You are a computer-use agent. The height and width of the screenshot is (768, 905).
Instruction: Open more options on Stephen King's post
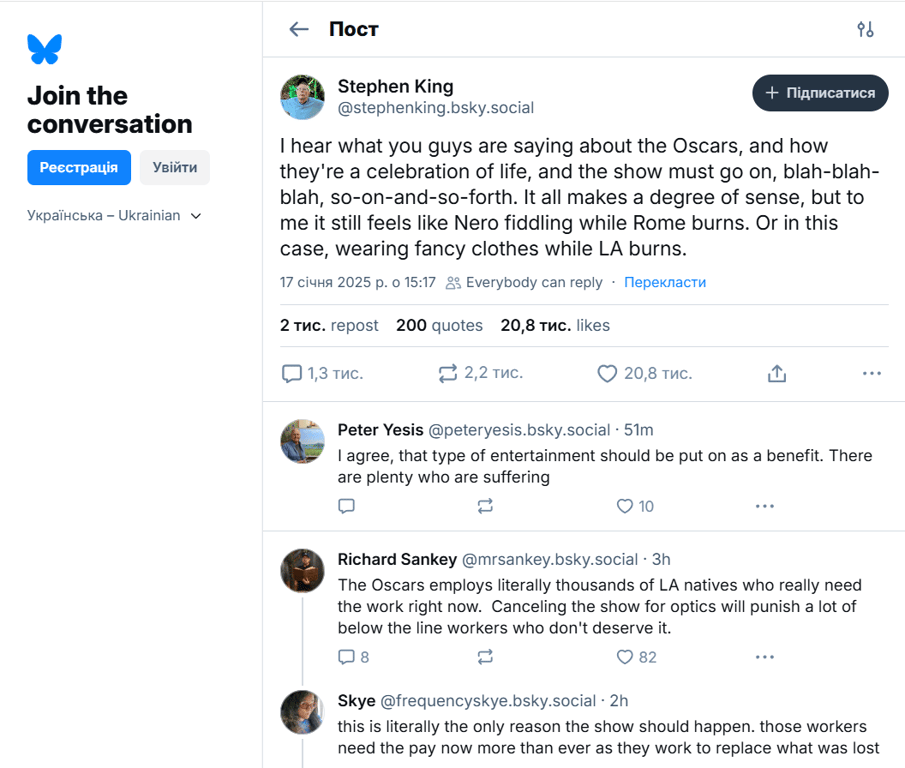click(871, 373)
